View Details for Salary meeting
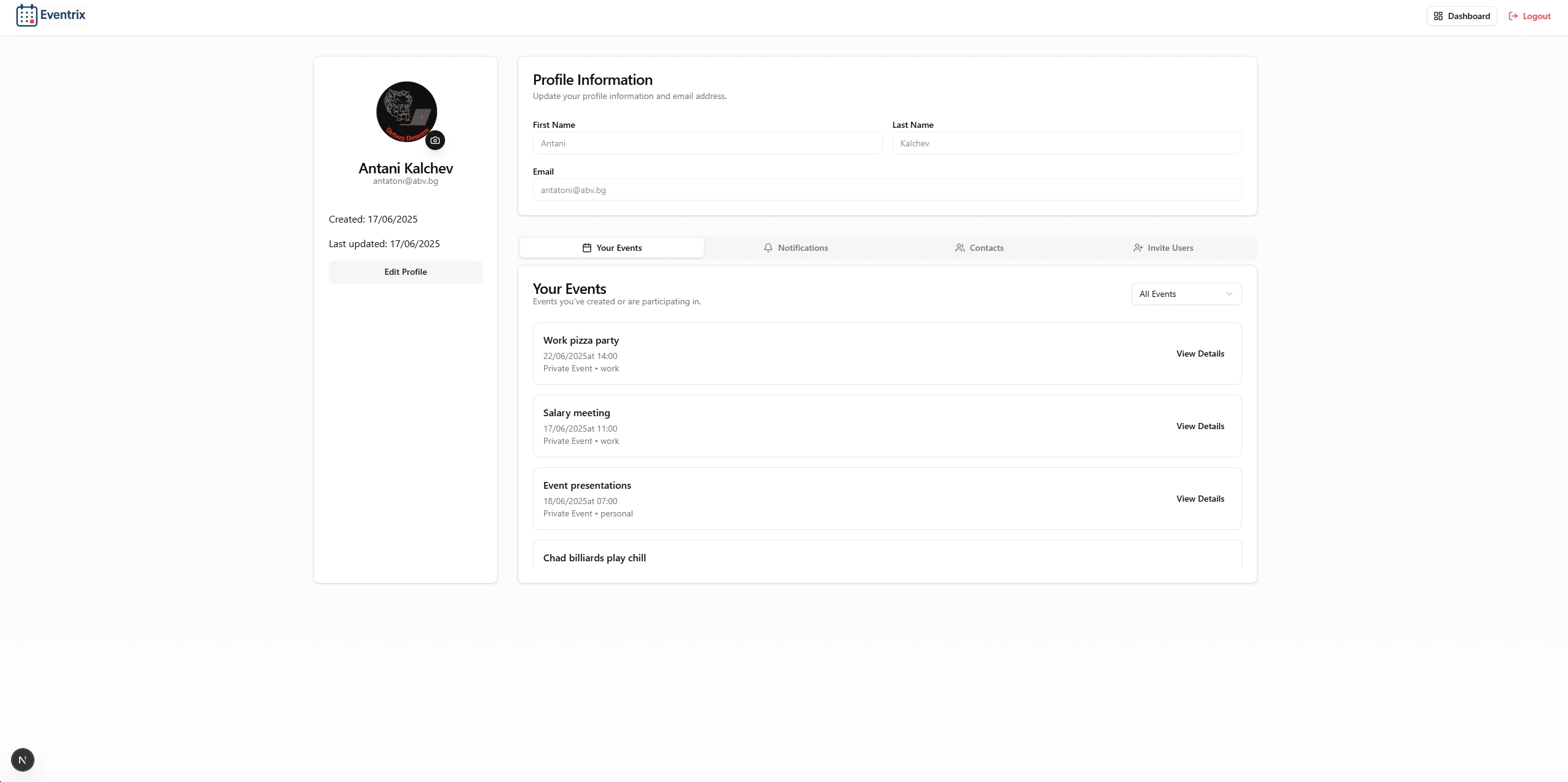Viewport: 1568px width, 782px height. 1200,426
